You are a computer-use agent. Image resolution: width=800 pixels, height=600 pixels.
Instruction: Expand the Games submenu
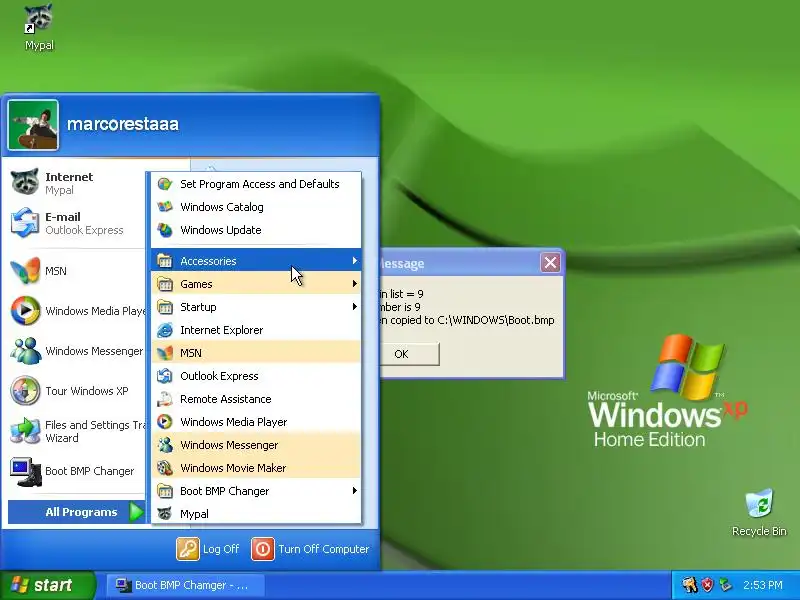point(256,284)
